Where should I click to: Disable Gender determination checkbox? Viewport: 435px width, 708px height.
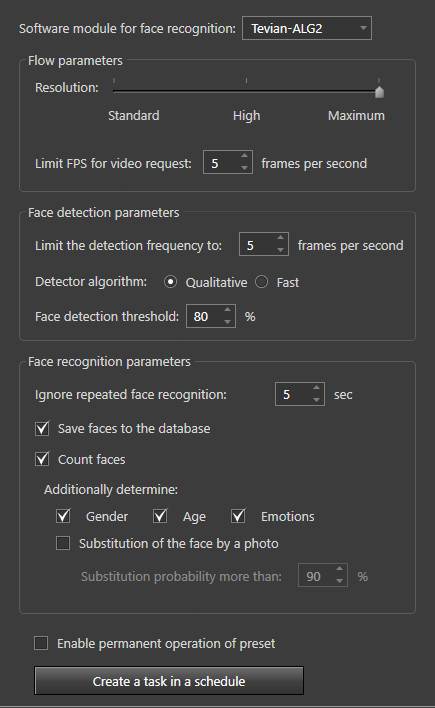pyautogui.click(x=63, y=516)
